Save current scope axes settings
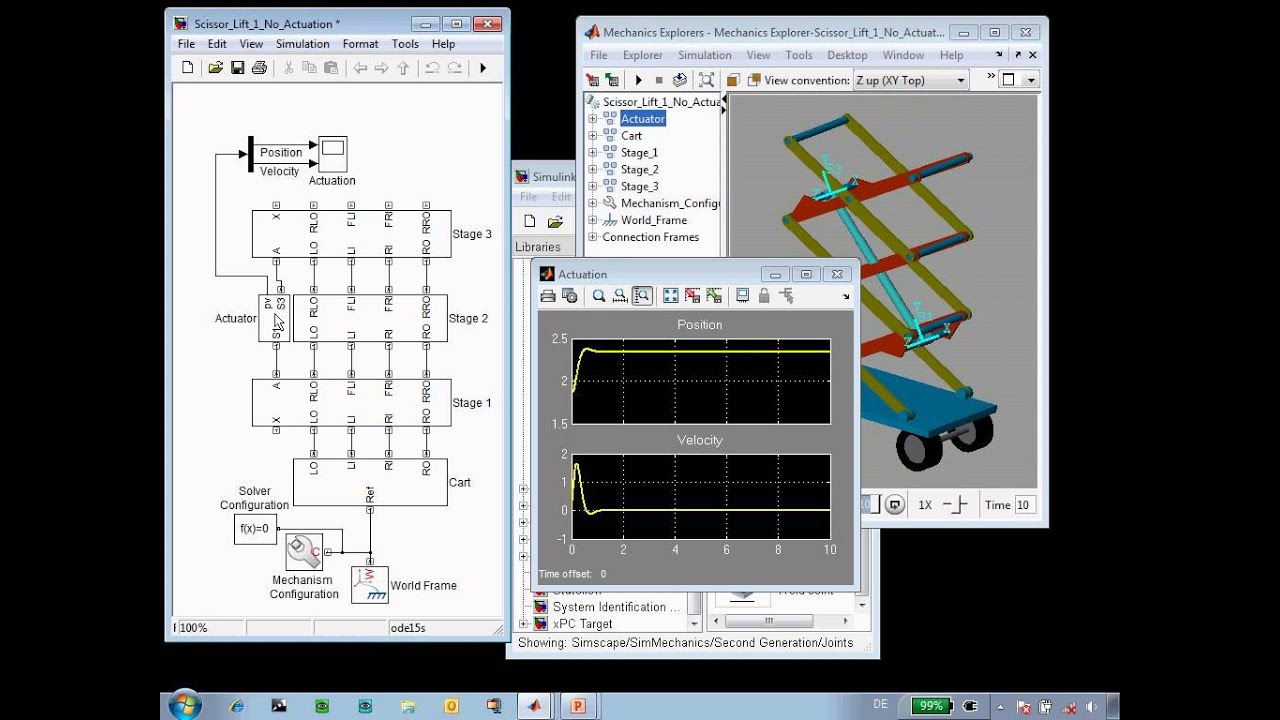The image size is (1280, 720). coord(692,296)
